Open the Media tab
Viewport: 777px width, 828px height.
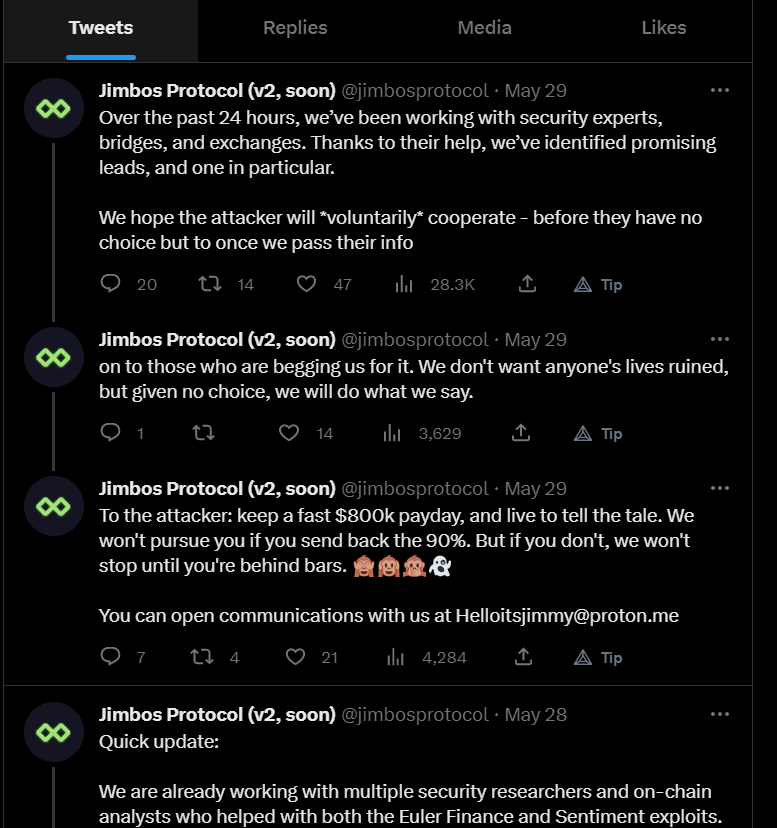click(x=484, y=28)
